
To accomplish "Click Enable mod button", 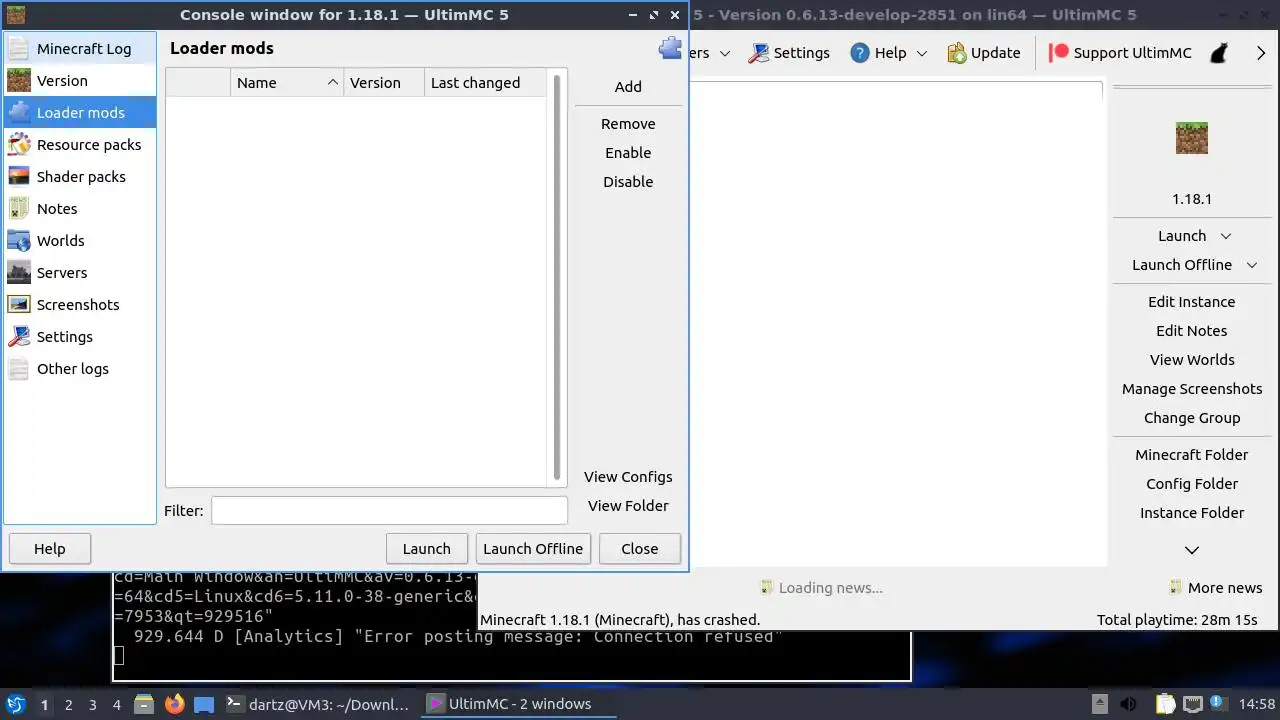I will (x=628, y=153).
